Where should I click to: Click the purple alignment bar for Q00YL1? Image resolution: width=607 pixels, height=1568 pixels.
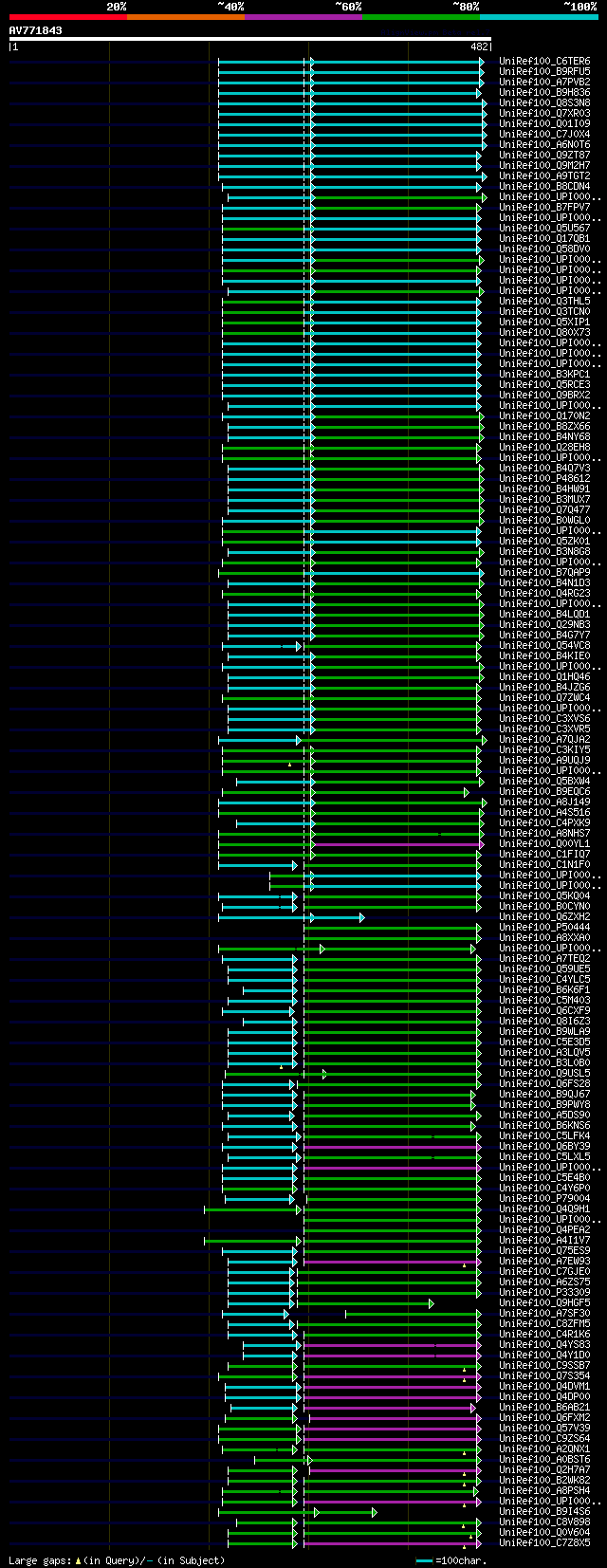(396, 844)
